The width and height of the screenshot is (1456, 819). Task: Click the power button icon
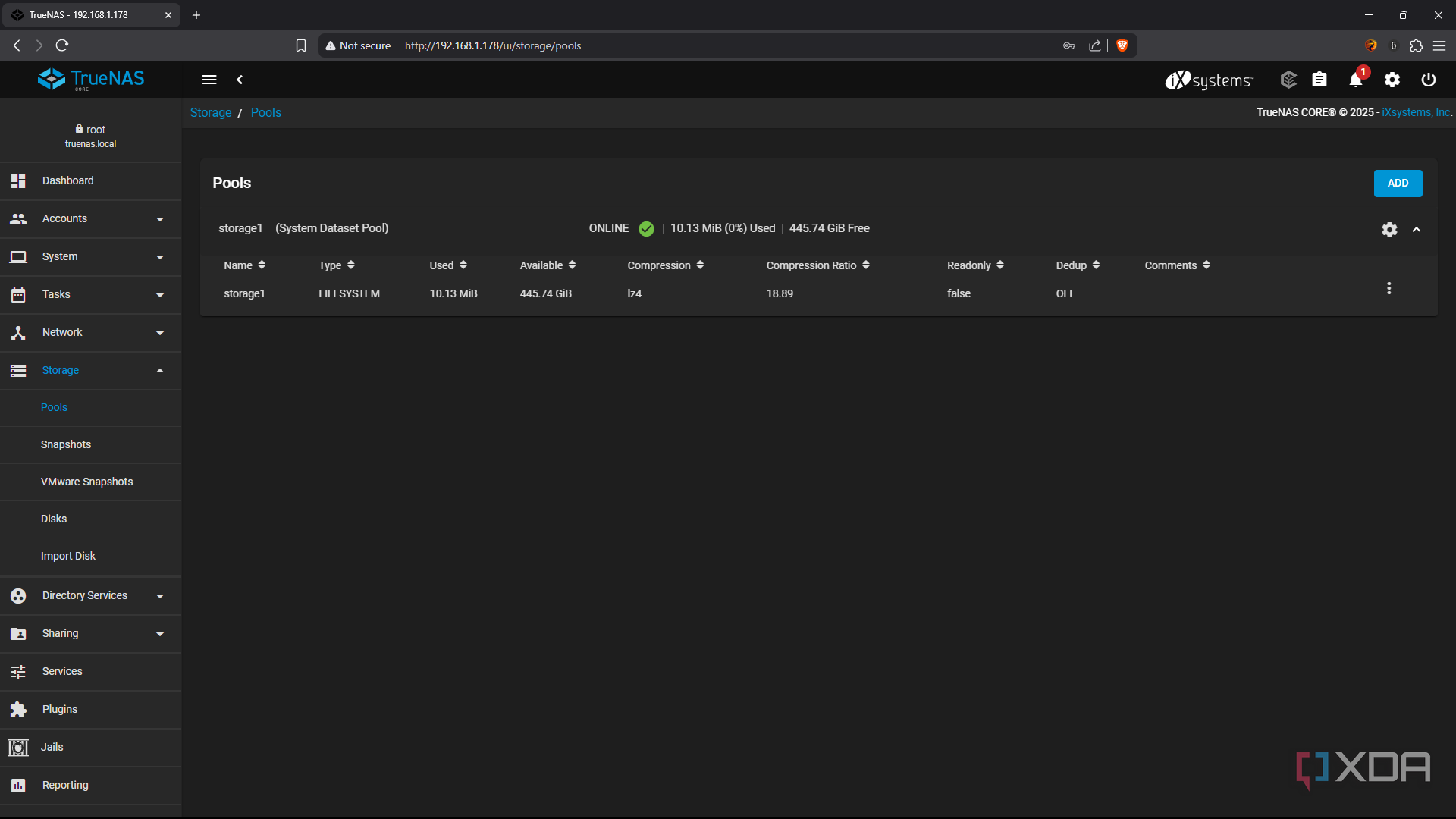[x=1429, y=80]
